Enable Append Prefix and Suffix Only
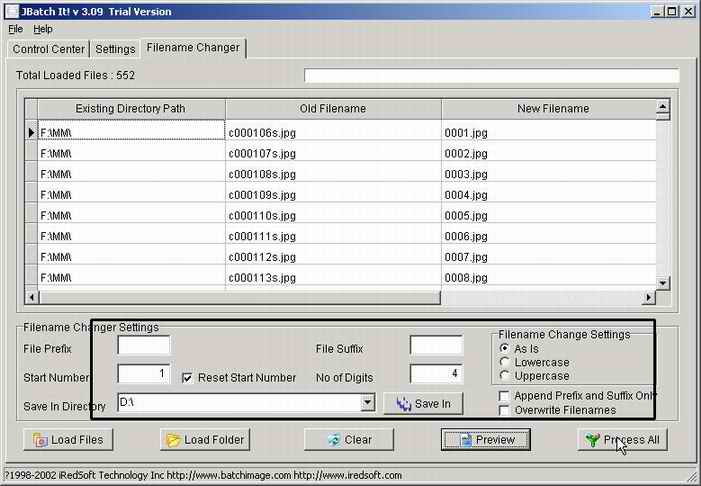The image size is (701, 486). [505, 396]
